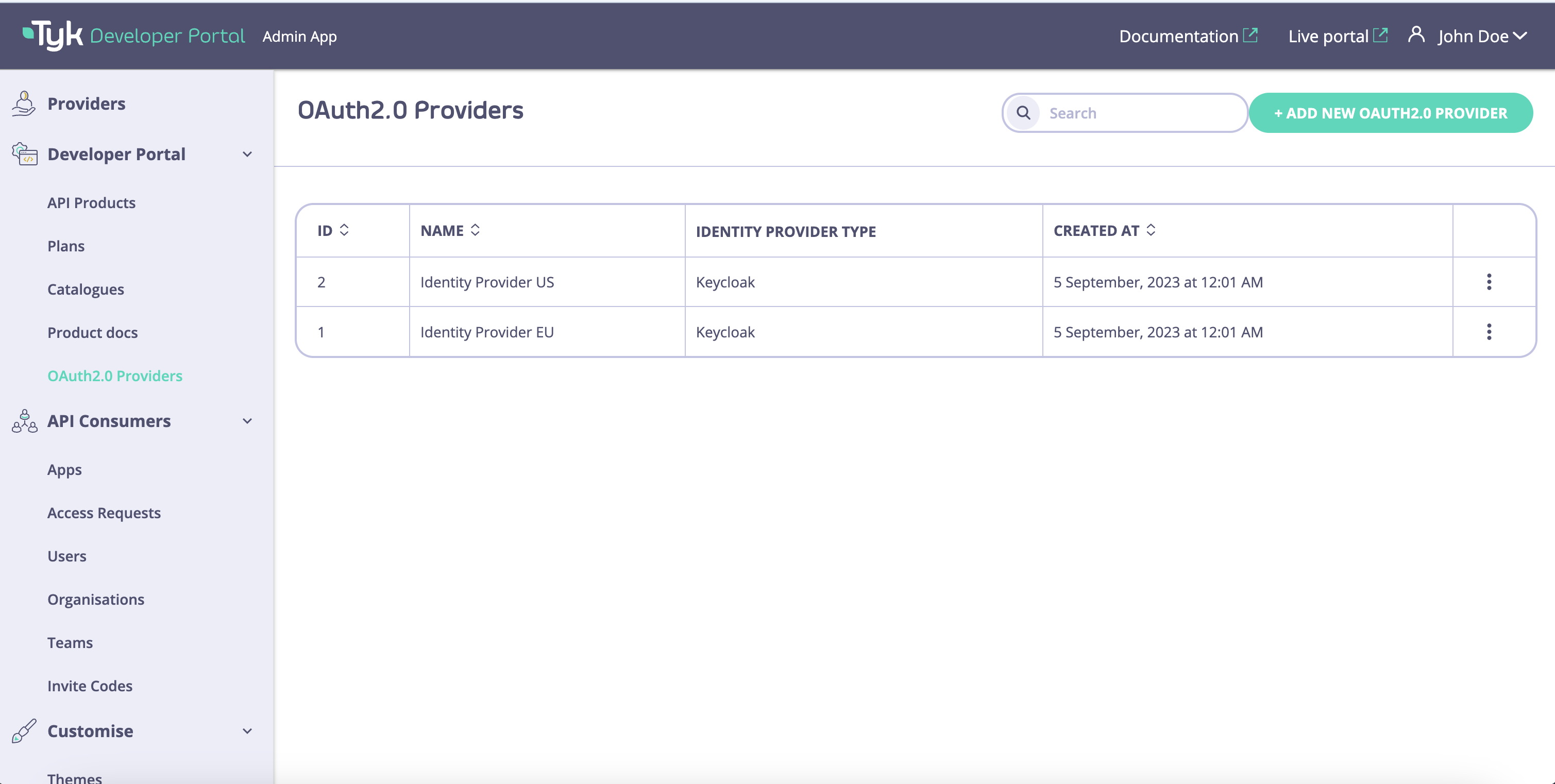Select OAuth2.0 Providers in the sidebar
Viewport: 1555px width, 784px height.
pos(115,376)
